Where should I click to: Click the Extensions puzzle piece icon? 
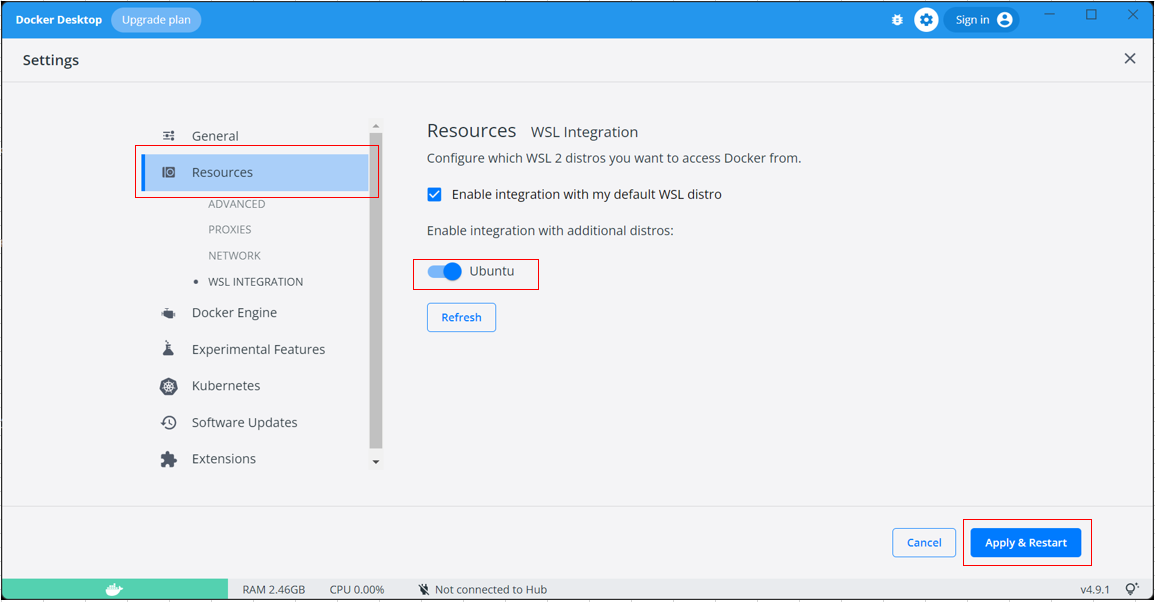[x=169, y=459]
